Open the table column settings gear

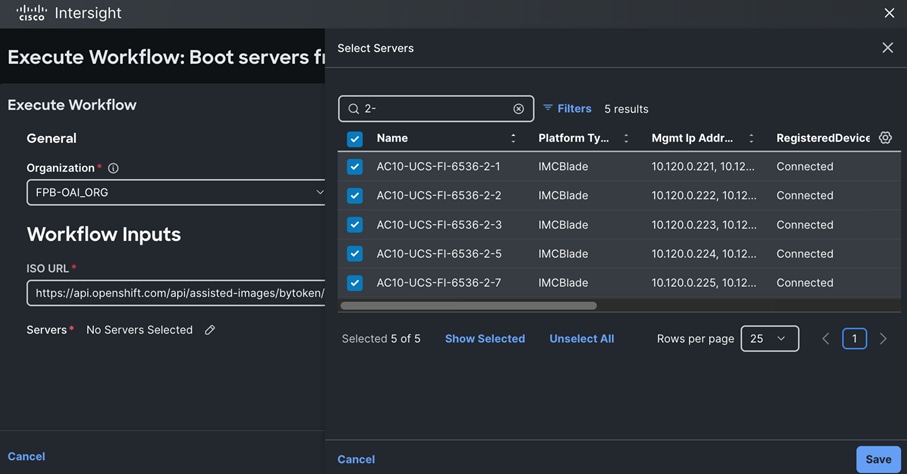885,138
